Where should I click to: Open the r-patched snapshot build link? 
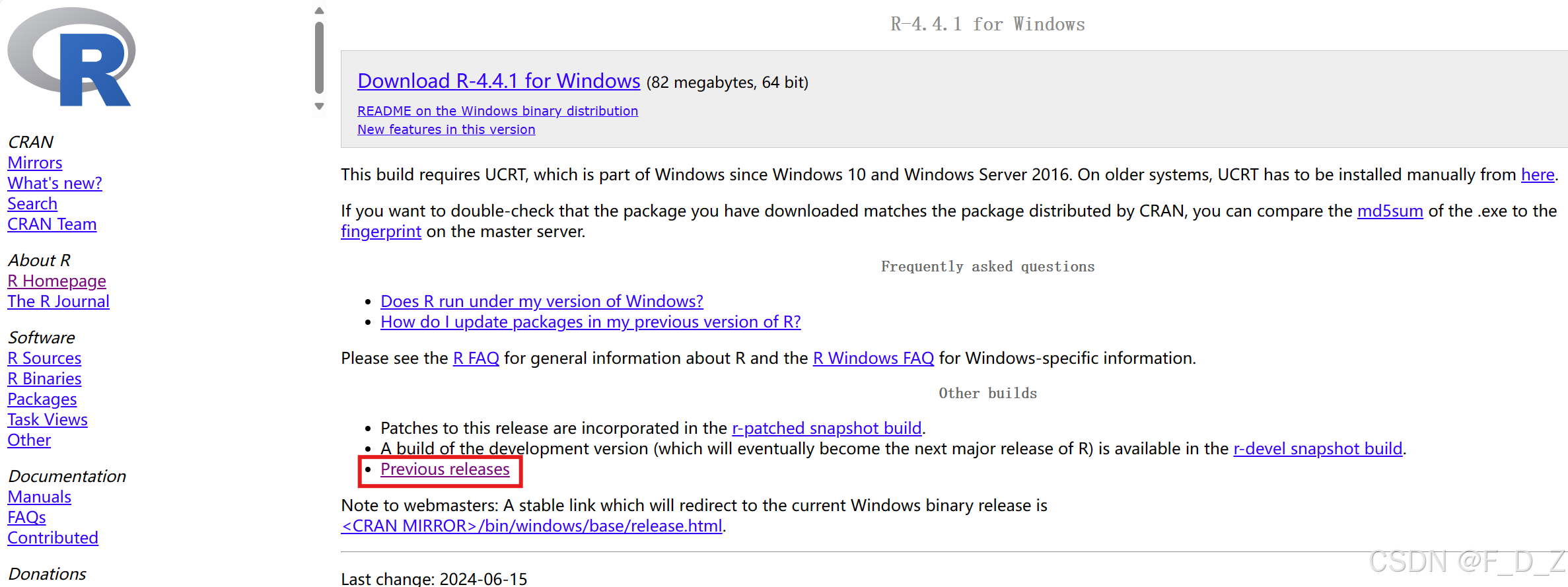[x=827, y=428]
